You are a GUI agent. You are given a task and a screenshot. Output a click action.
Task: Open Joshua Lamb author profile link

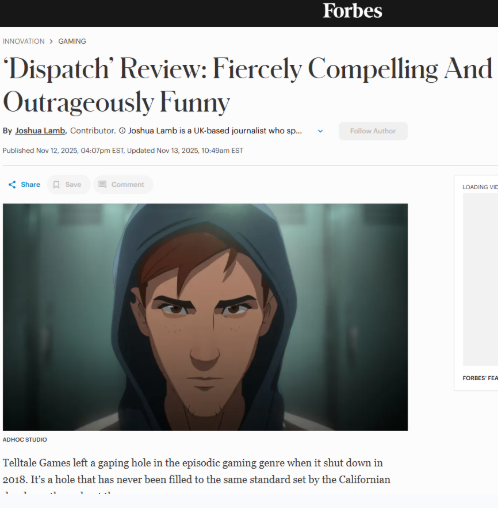click(x=40, y=131)
